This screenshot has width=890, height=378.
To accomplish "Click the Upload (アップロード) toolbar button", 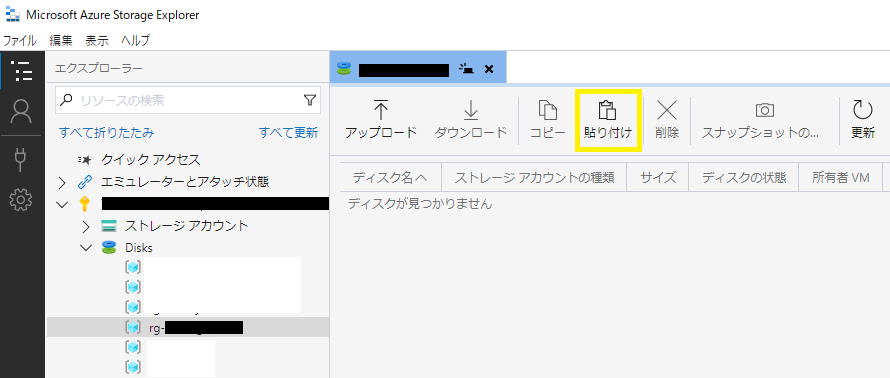I will pos(381,120).
